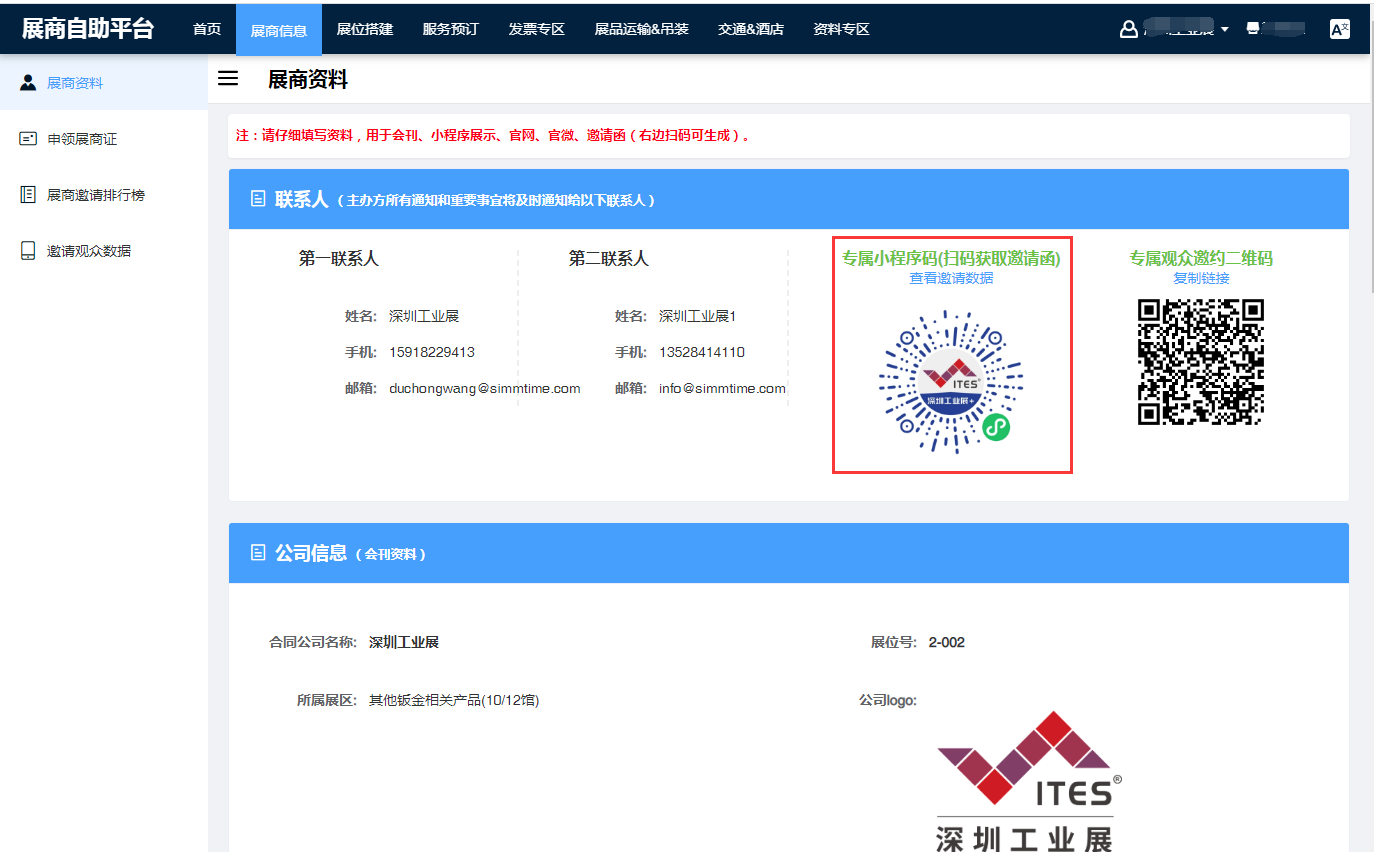Click the hamburger menu icon beside 展商资料
The width and height of the screenshot is (1374, 852).
pyautogui.click(x=228, y=79)
